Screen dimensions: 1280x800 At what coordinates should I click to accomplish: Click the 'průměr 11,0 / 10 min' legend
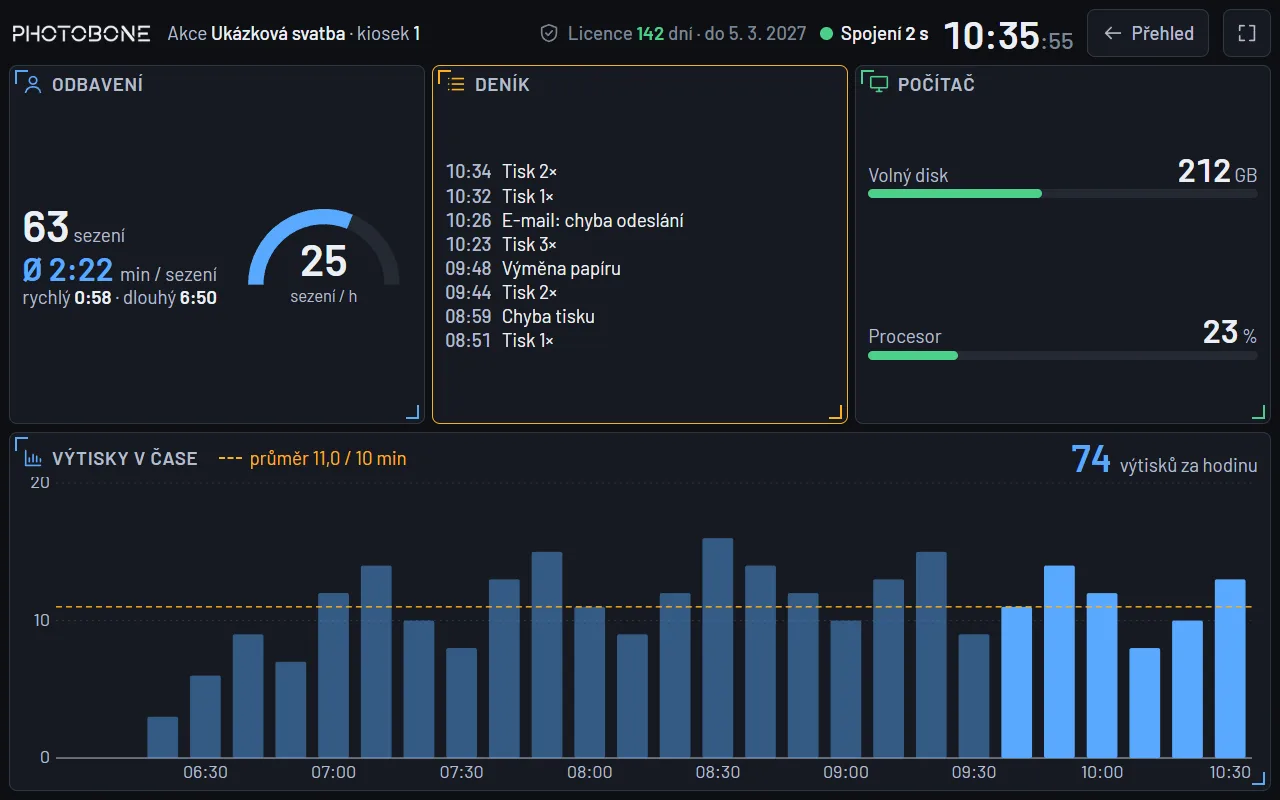tap(312, 459)
